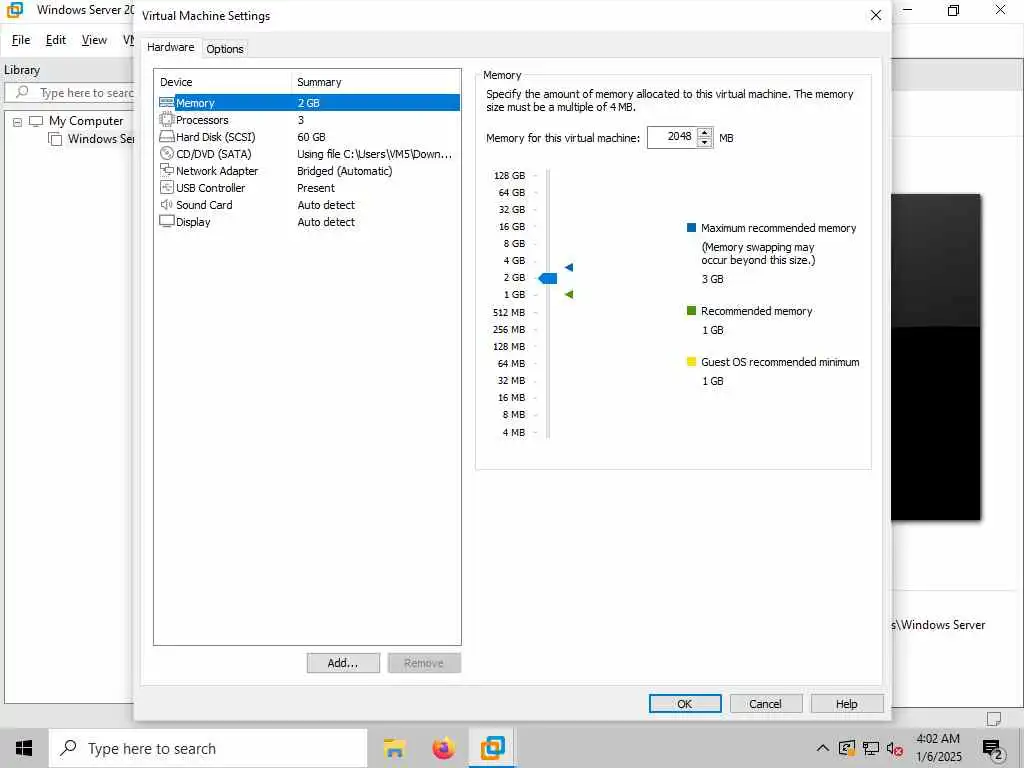
Task: Open the Action Center notifications
Action: 993,749
